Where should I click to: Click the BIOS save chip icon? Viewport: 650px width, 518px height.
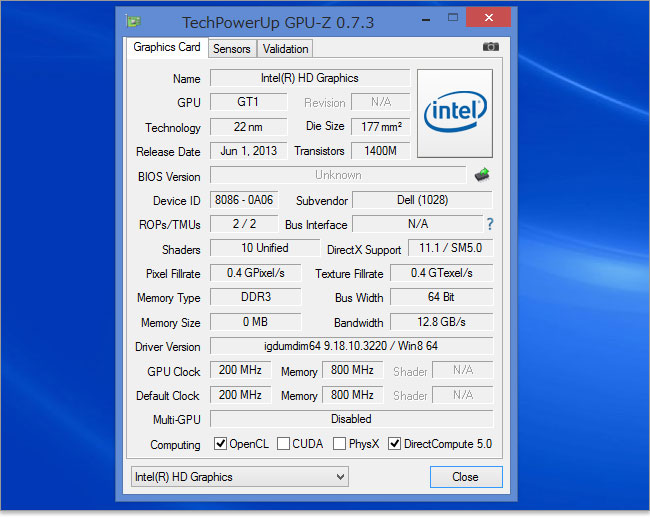[x=482, y=175]
